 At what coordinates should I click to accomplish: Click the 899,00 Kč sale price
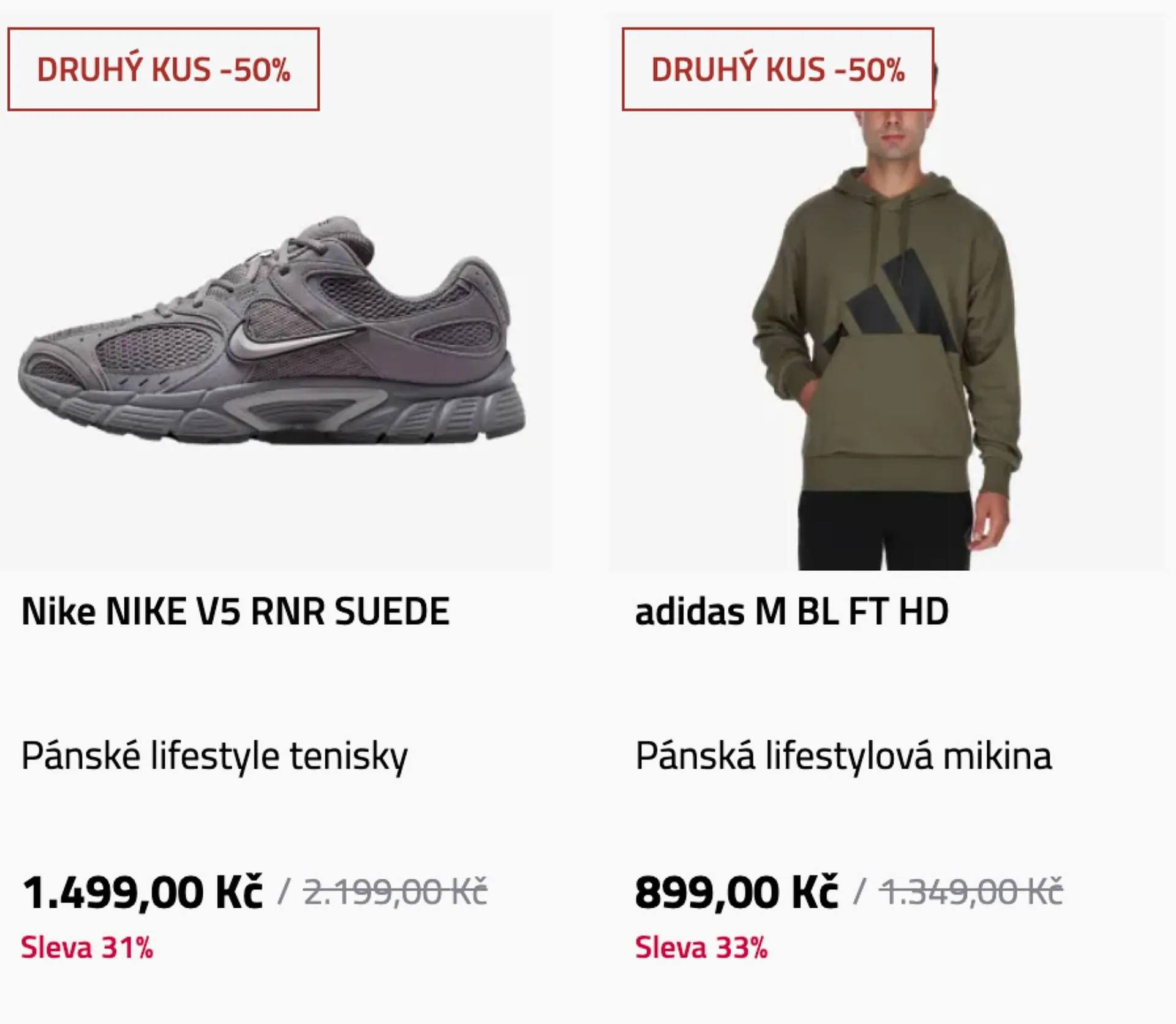(736, 892)
